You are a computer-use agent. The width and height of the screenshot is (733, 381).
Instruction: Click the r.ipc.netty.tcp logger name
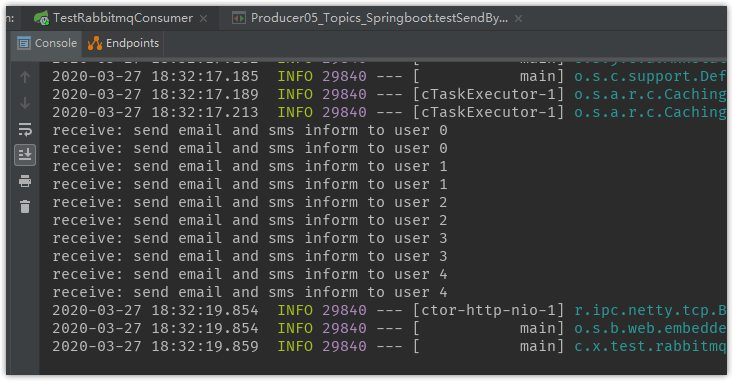(650, 310)
